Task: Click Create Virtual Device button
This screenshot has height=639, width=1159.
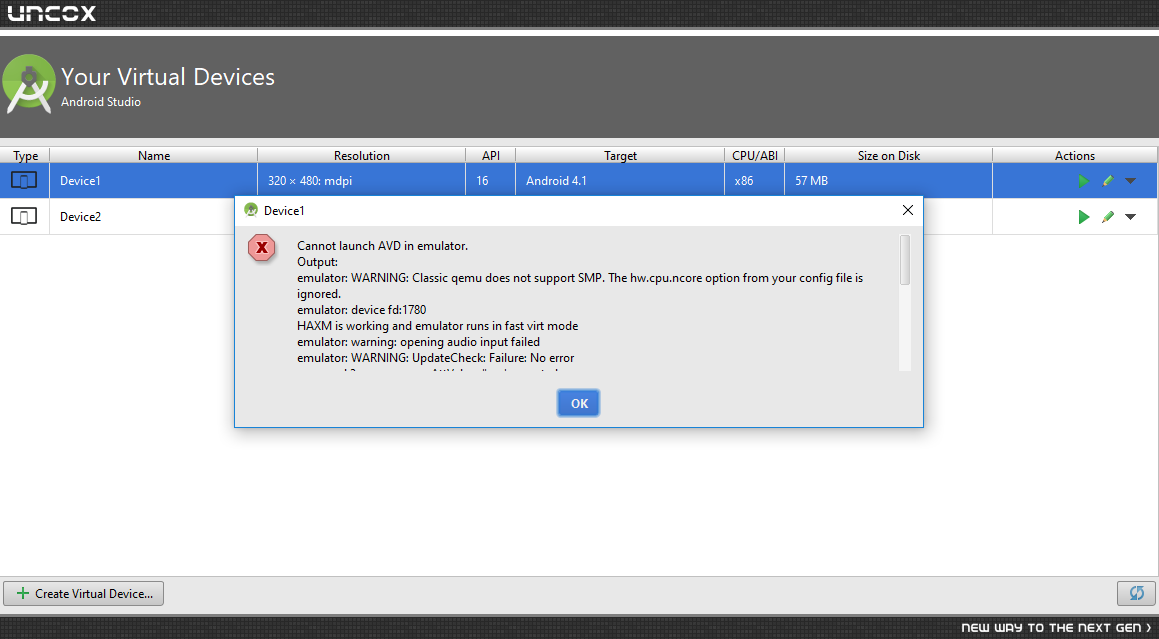Action: pos(84,593)
